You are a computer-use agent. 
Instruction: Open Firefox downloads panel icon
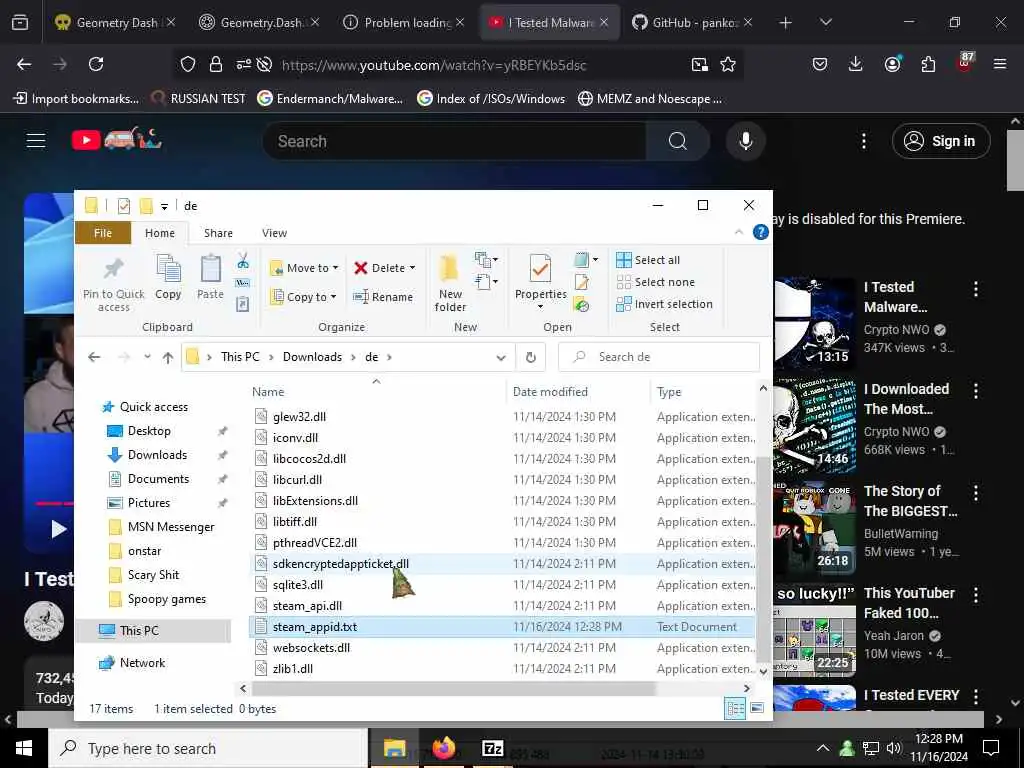click(x=856, y=64)
